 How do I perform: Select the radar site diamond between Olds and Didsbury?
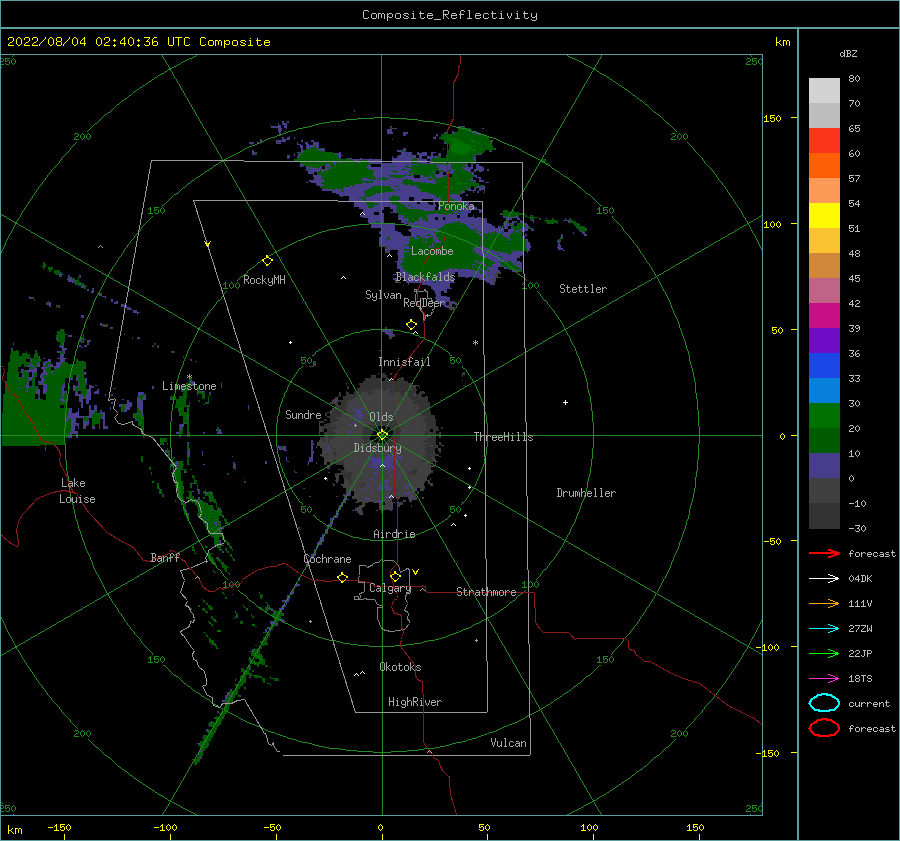382,435
